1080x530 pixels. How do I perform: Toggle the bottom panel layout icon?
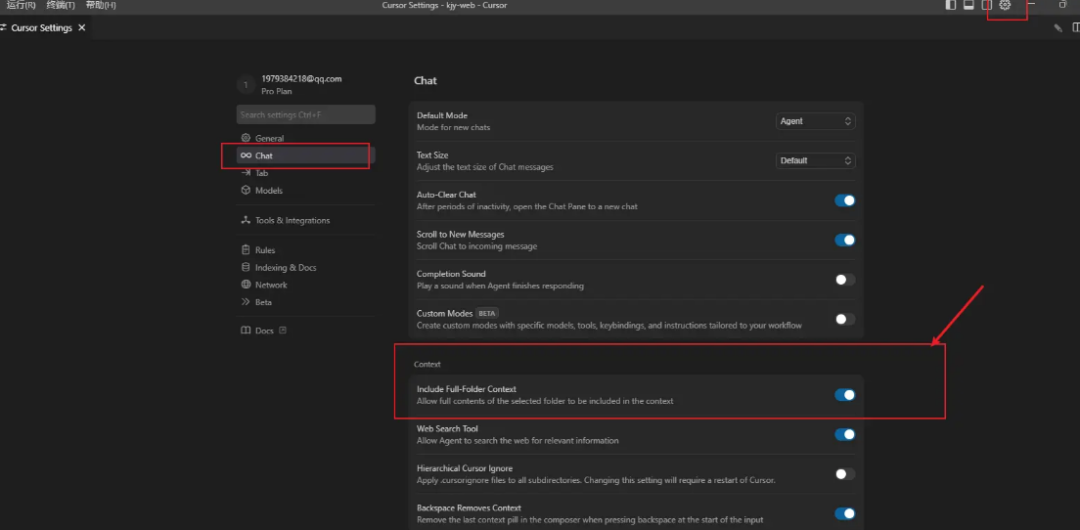coord(968,6)
